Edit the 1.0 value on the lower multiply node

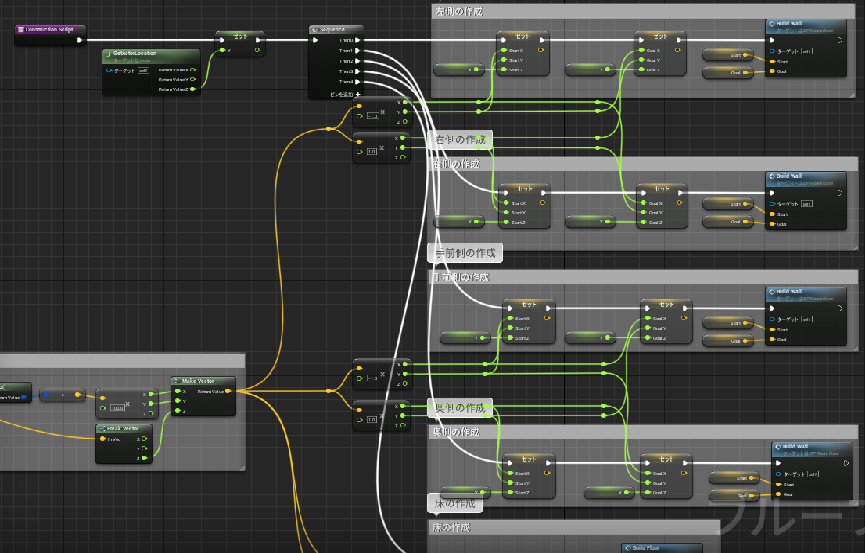372,419
